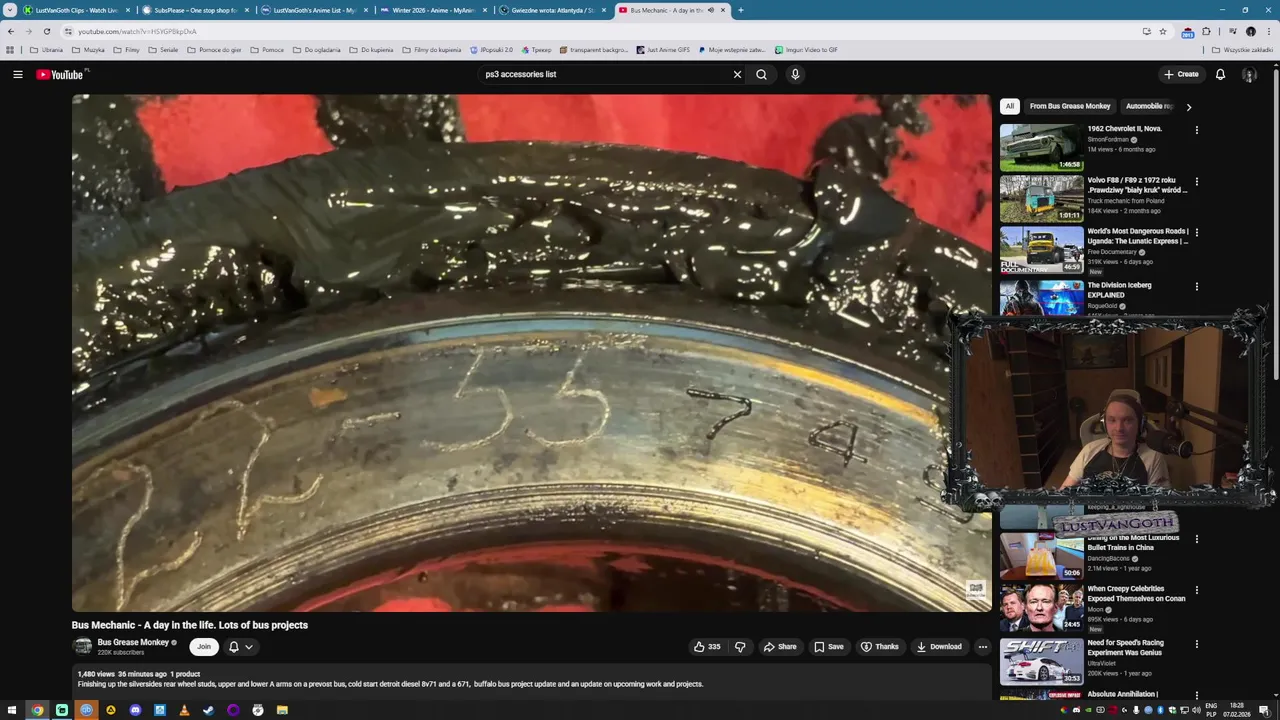Open options for Need for Speed's video
Screen dimensions: 1280x720
(1196, 645)
